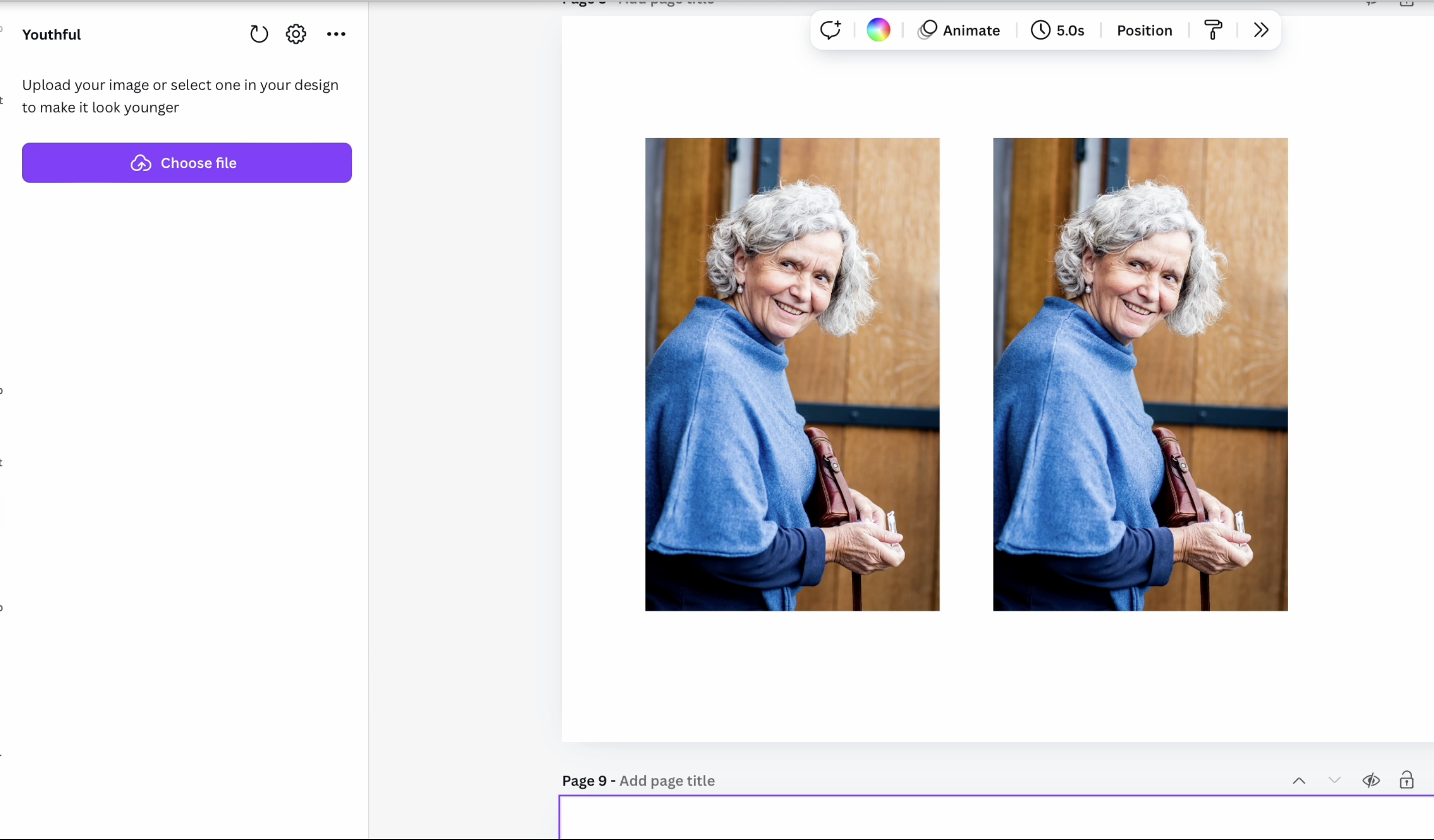Open Youthful app settings gear
1434x840 pixels.
point(296,34)
